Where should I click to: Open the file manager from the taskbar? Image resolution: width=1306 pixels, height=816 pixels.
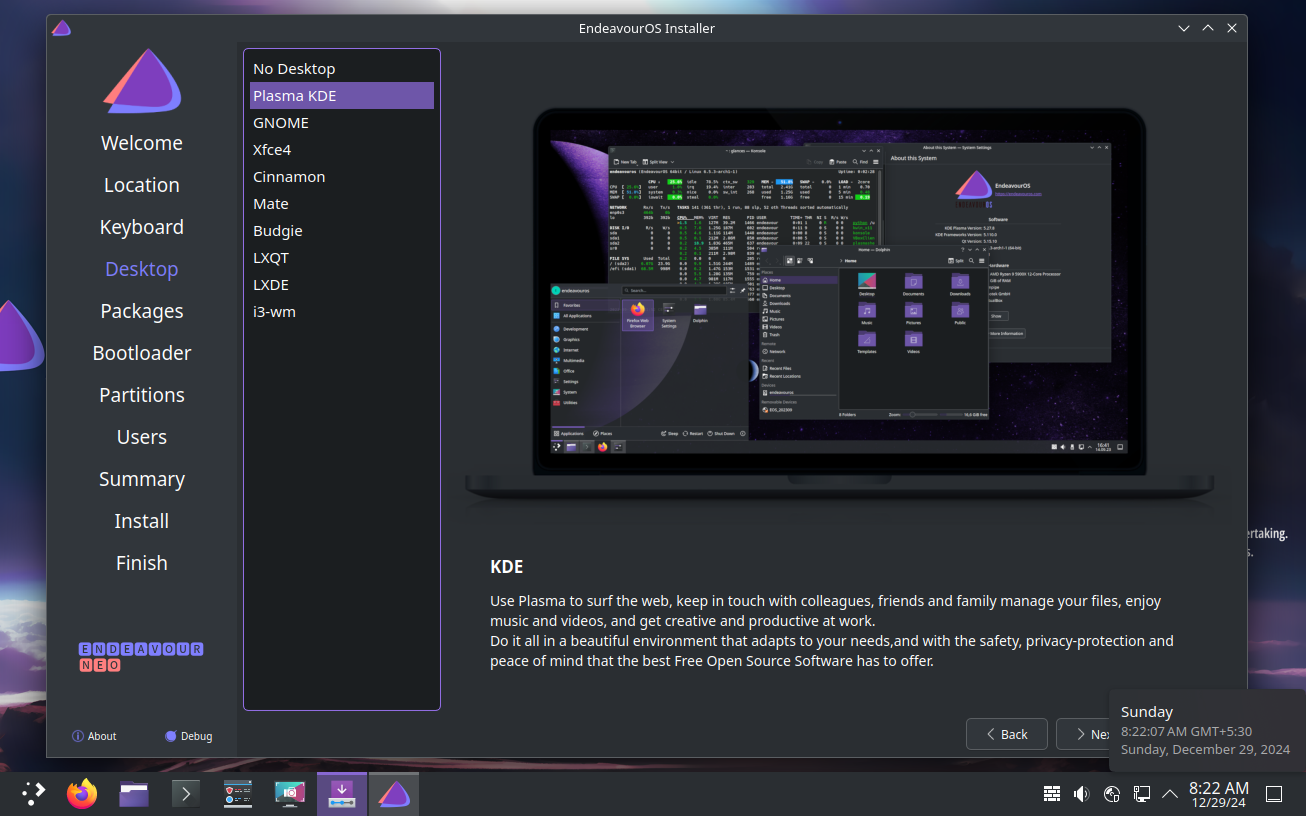(134, 794)
